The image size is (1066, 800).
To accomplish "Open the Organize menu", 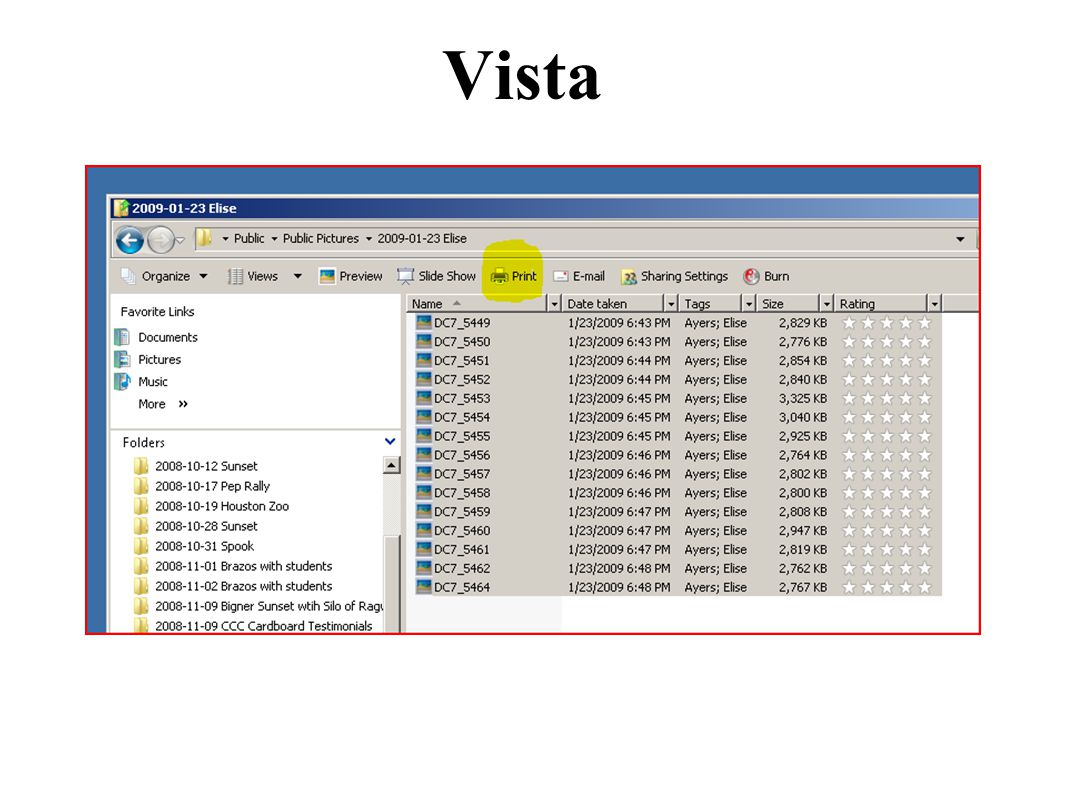I will 164,276.
